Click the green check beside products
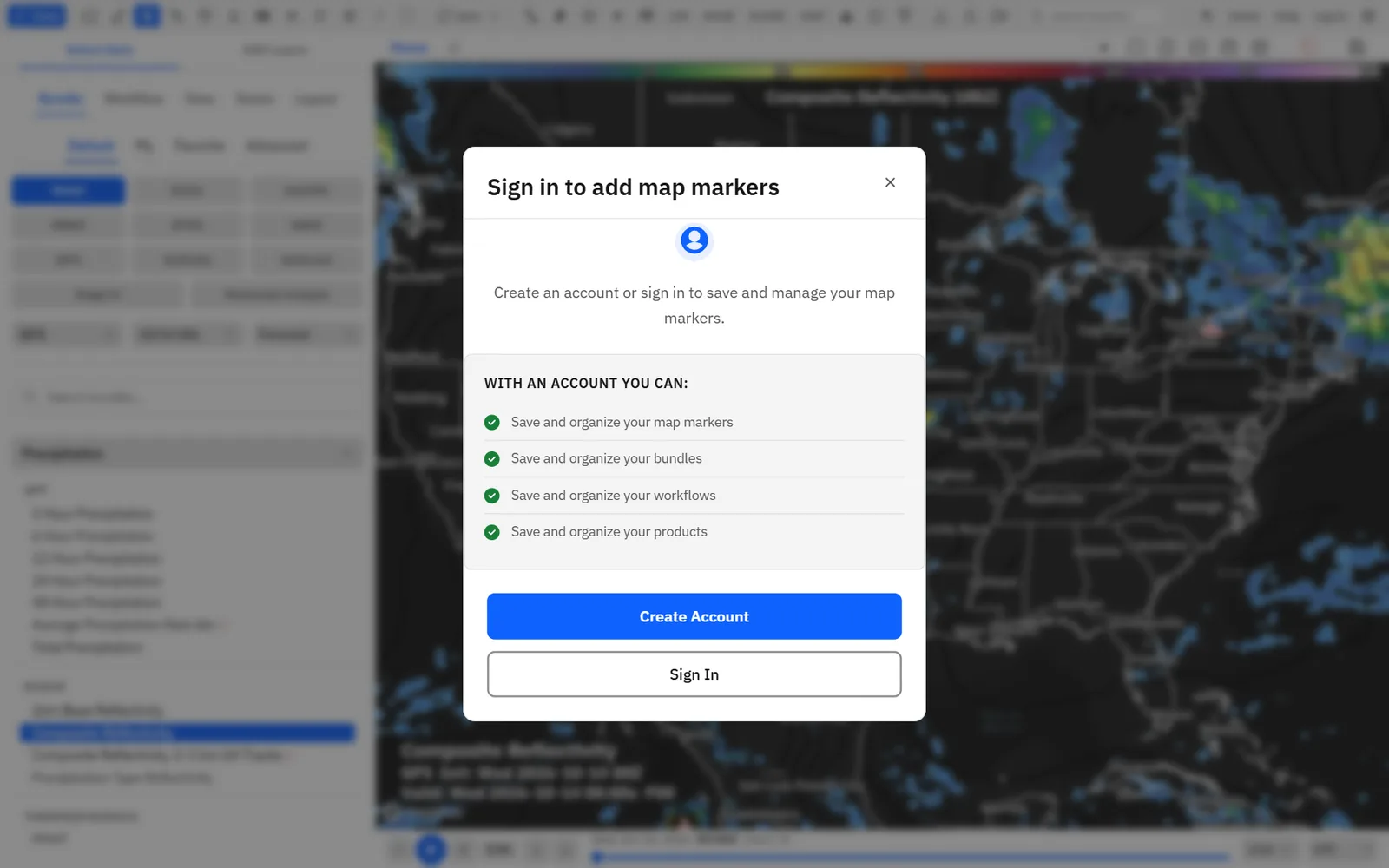Screen dimensions: 1389x868 (x=492, y=532)
